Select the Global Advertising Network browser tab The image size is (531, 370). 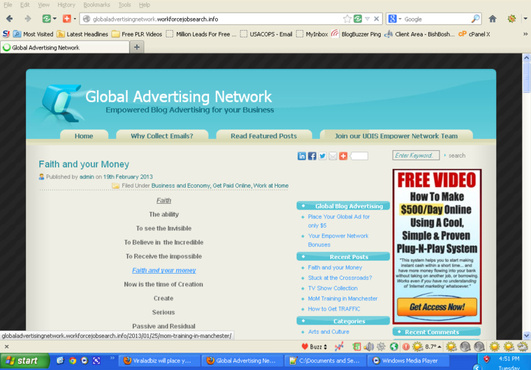pos(65,47)
